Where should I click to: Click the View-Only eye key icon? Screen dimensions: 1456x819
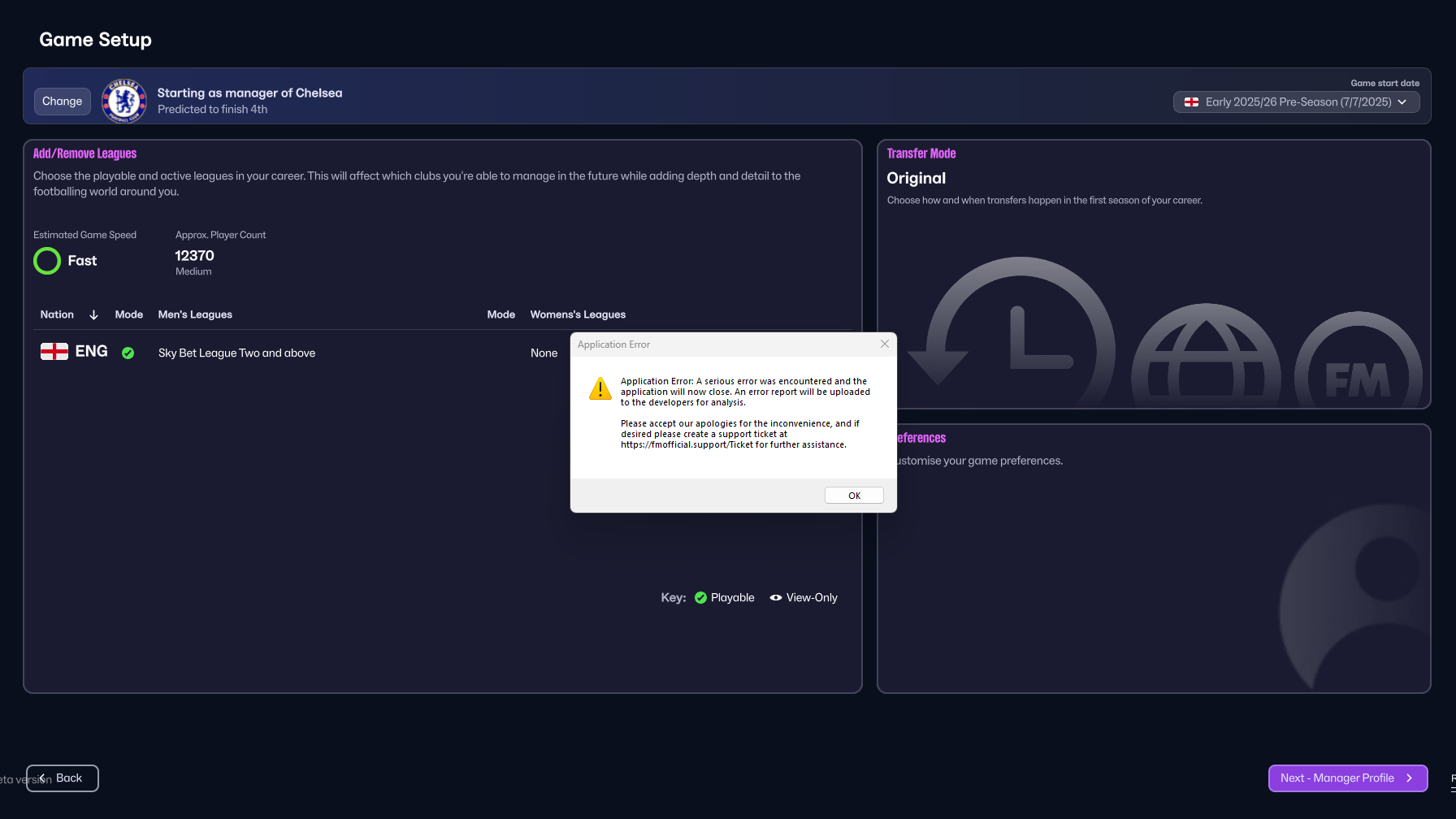tap(776, 597)
